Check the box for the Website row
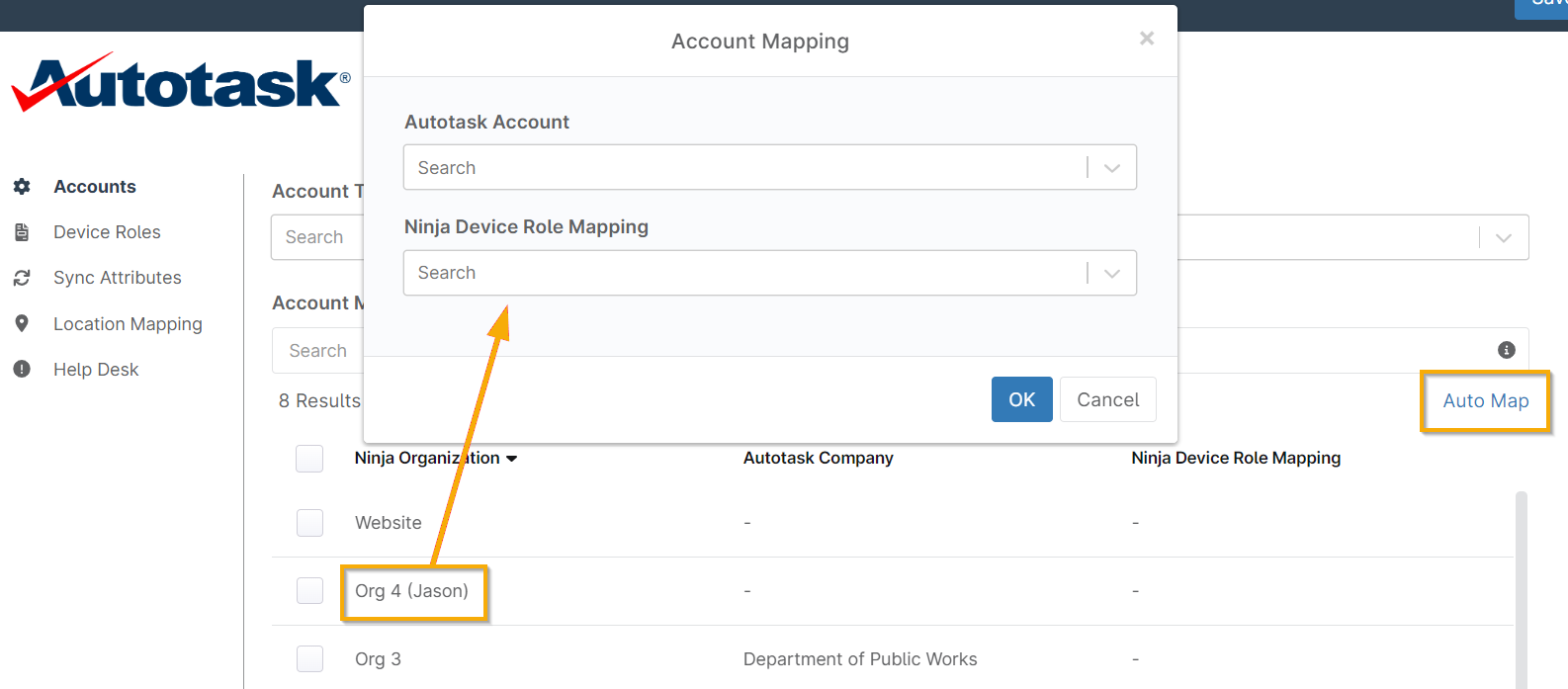This screenshot has height=689, width=1568. 309,523
